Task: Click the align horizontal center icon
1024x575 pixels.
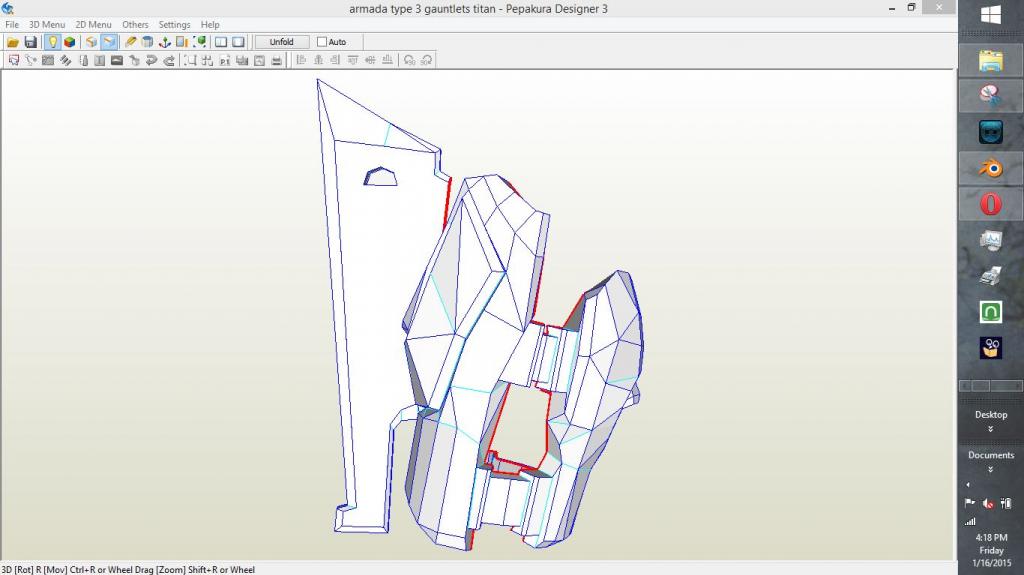Action: tap(319, 60)
